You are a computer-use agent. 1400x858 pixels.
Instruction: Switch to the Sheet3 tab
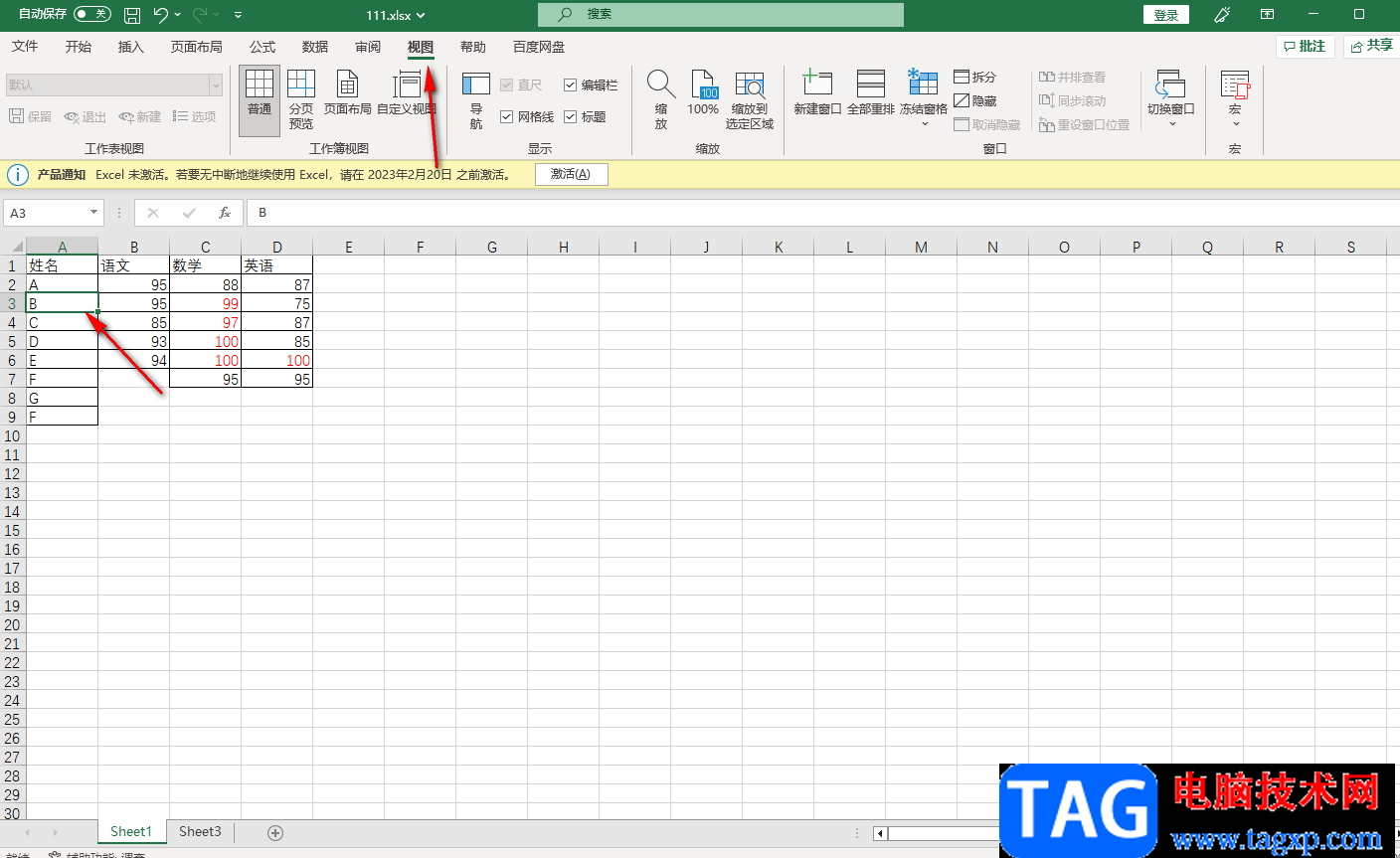200,831
